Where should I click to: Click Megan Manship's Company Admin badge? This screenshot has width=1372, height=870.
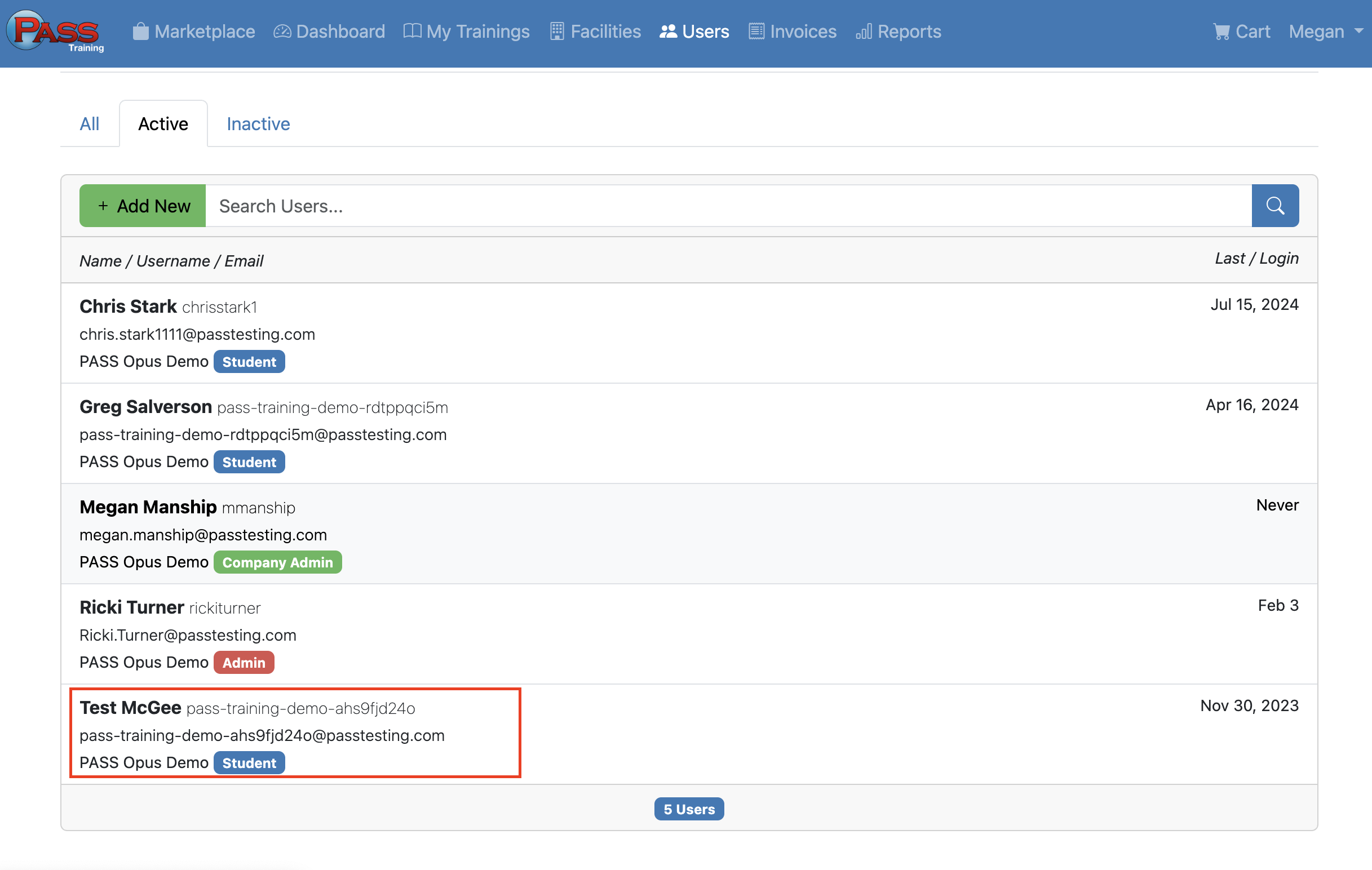(277, 562)
